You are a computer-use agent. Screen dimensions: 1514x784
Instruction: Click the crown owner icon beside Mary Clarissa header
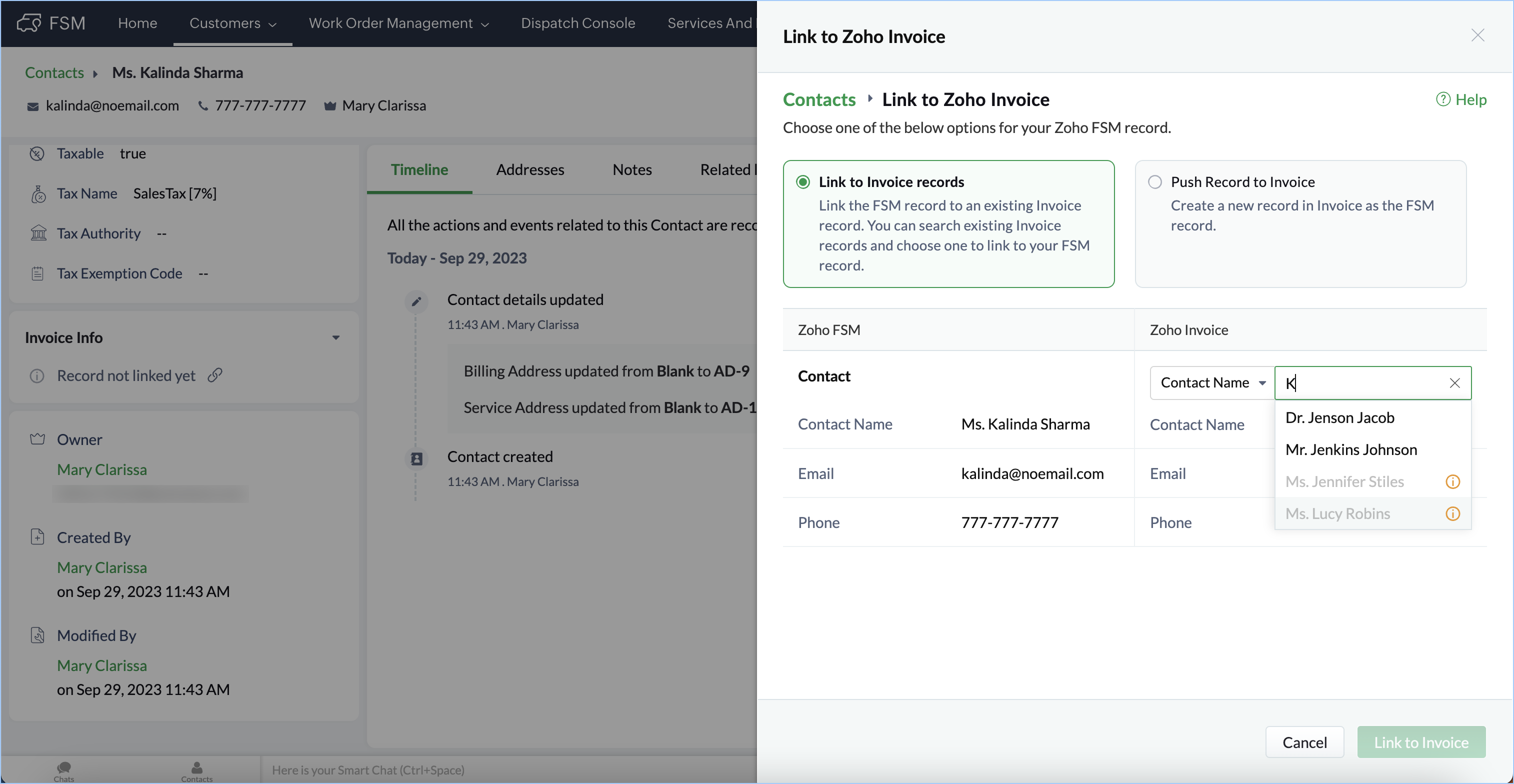coord(329,106)
